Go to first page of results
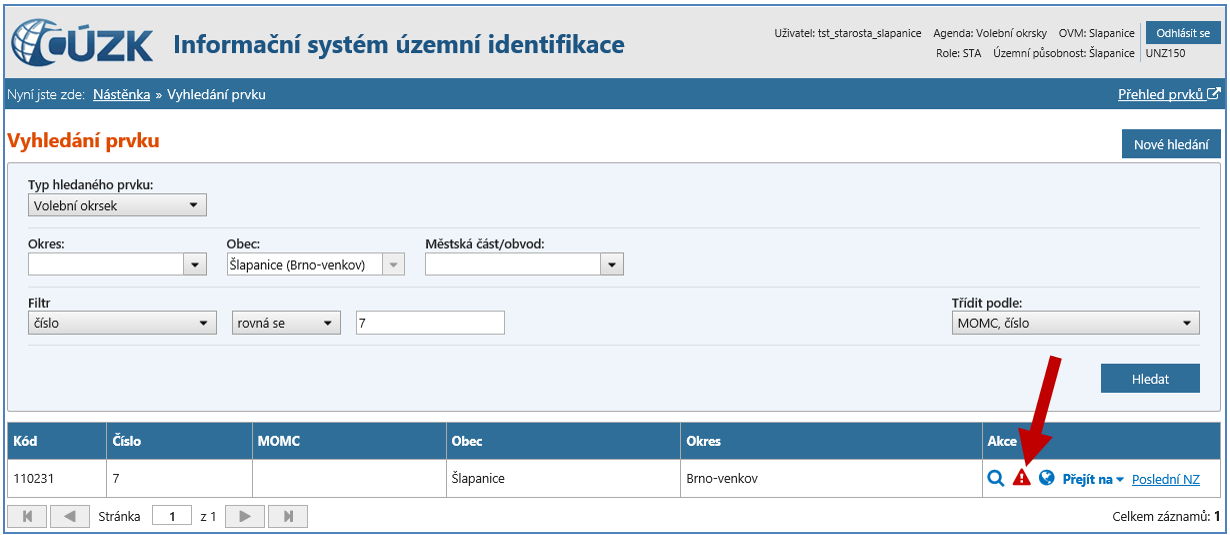The height and width of the screenshot is (535, 1230). click(x=27, y=516)
